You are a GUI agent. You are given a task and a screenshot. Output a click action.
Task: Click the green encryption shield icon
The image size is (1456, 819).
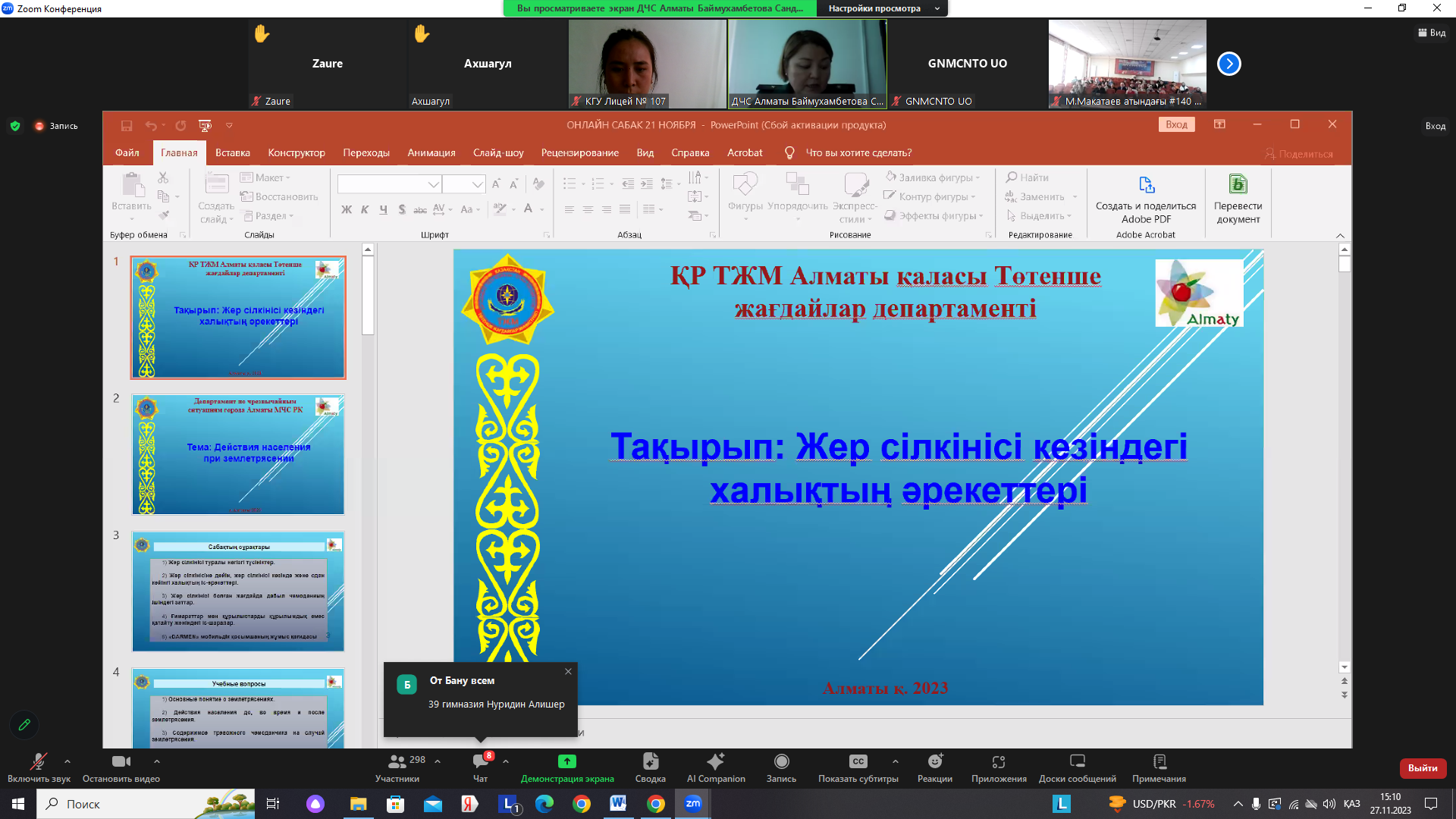tap(15, 126)
